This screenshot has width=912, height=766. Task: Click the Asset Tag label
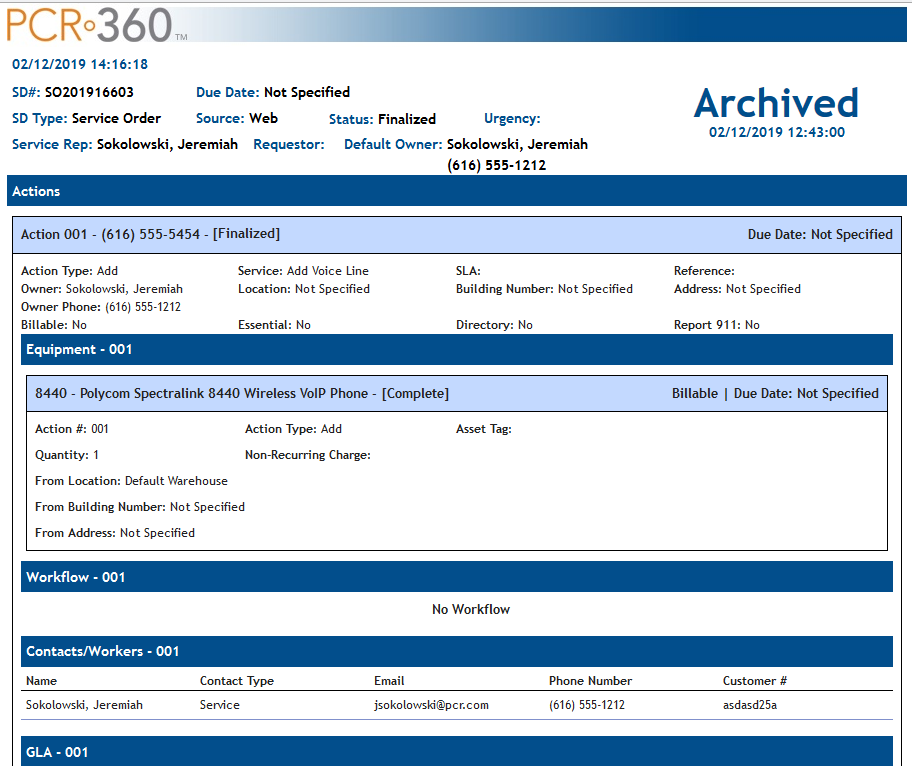pyautogui.click(x=483, y=429)
